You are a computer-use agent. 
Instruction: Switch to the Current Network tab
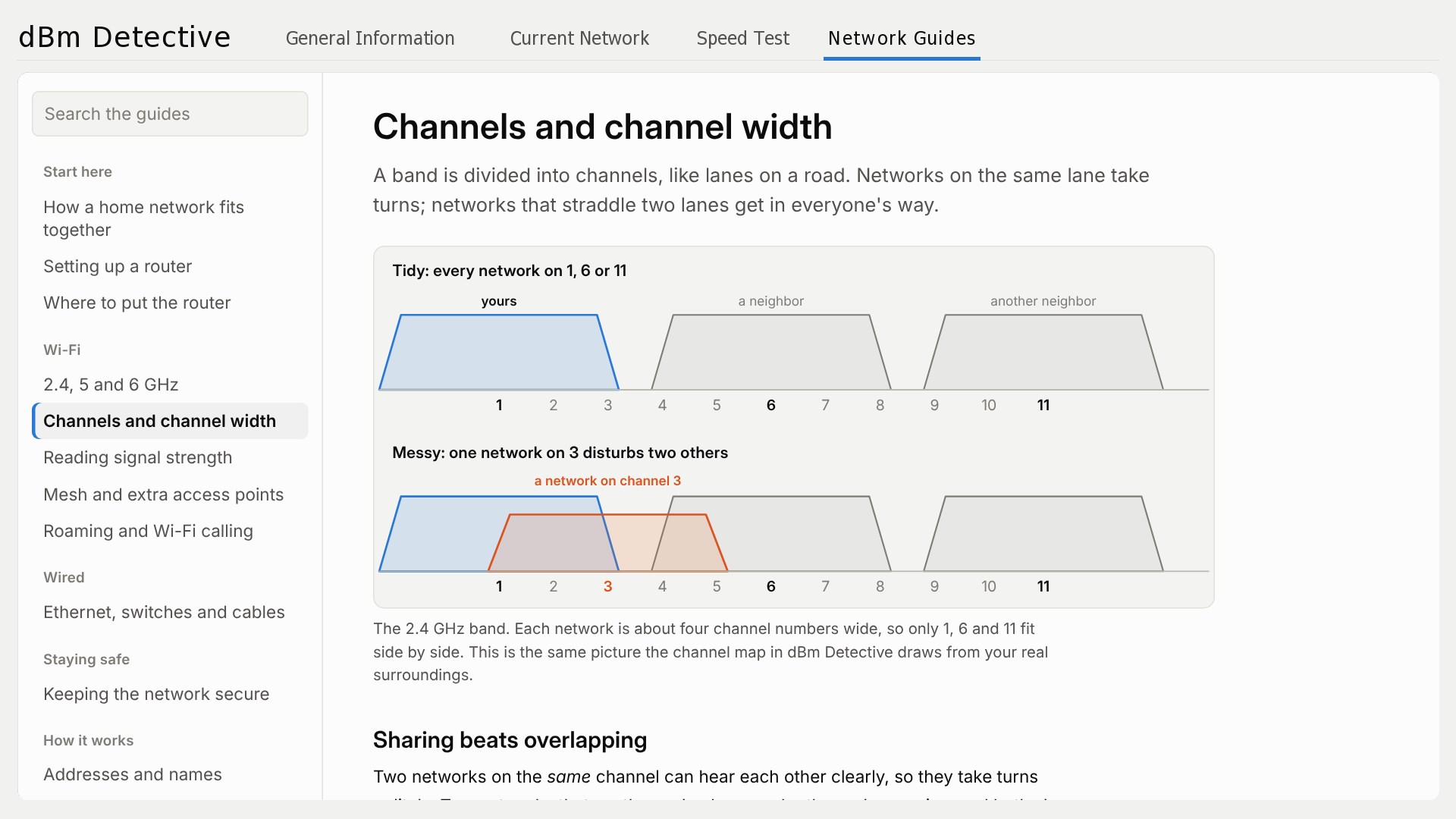579,38
